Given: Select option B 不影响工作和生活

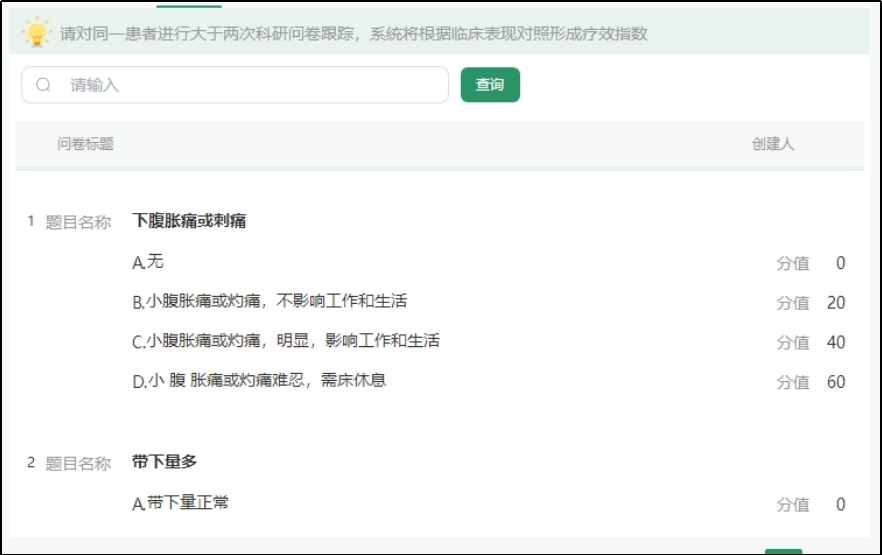Looking at the screenshot, I should pyautogui.click(x=269, y=301).
